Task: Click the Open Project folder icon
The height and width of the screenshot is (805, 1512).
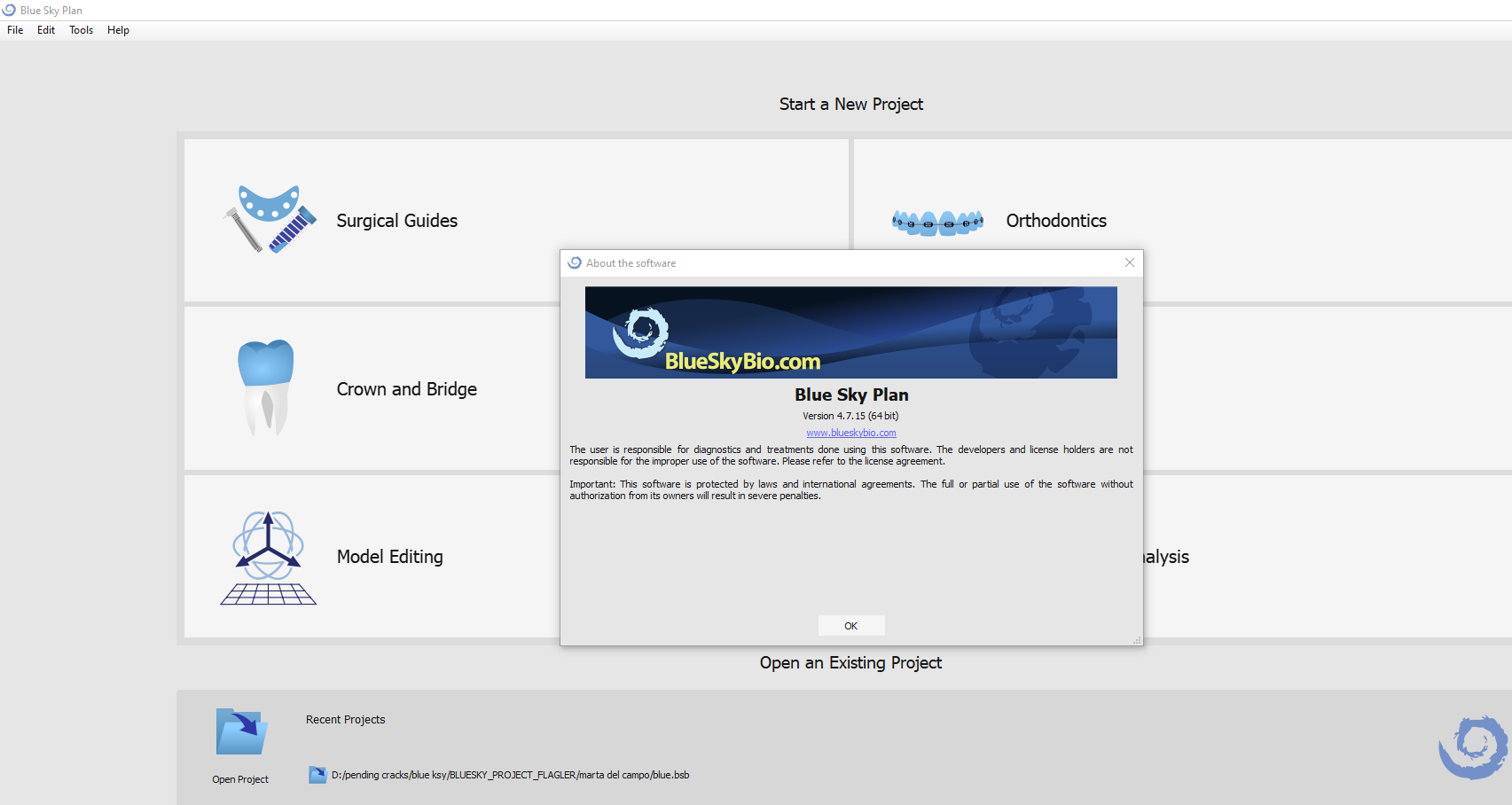Action: pyautogui.click(x=240, y=732)
